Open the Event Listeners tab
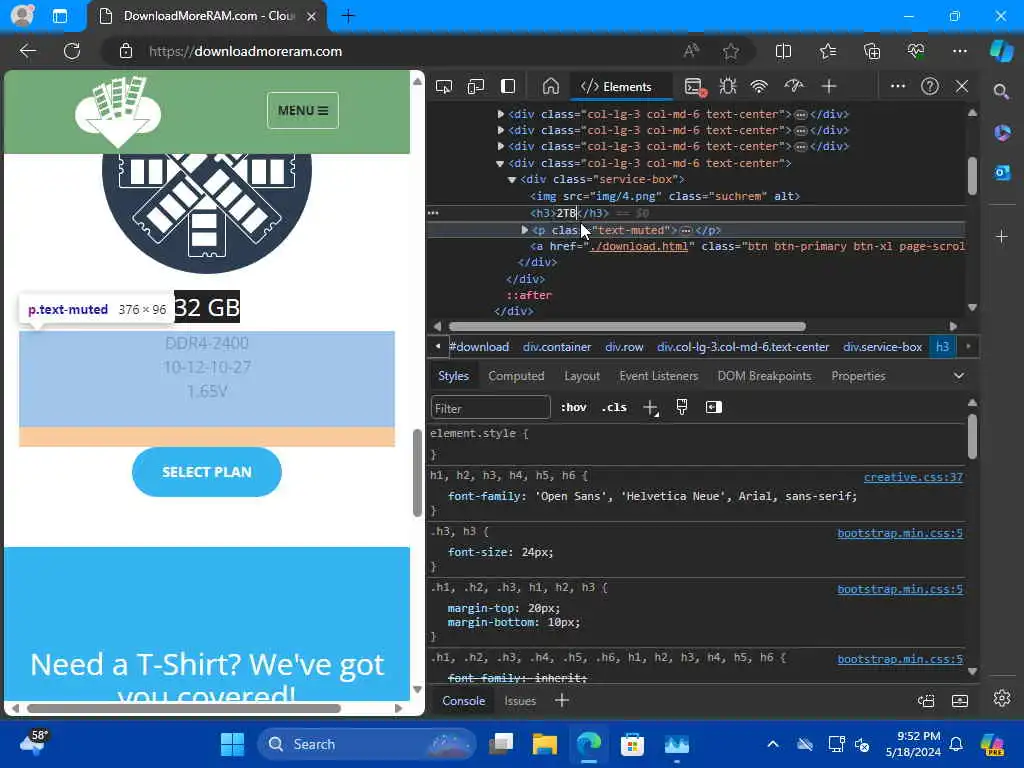 tap(658, 376)
